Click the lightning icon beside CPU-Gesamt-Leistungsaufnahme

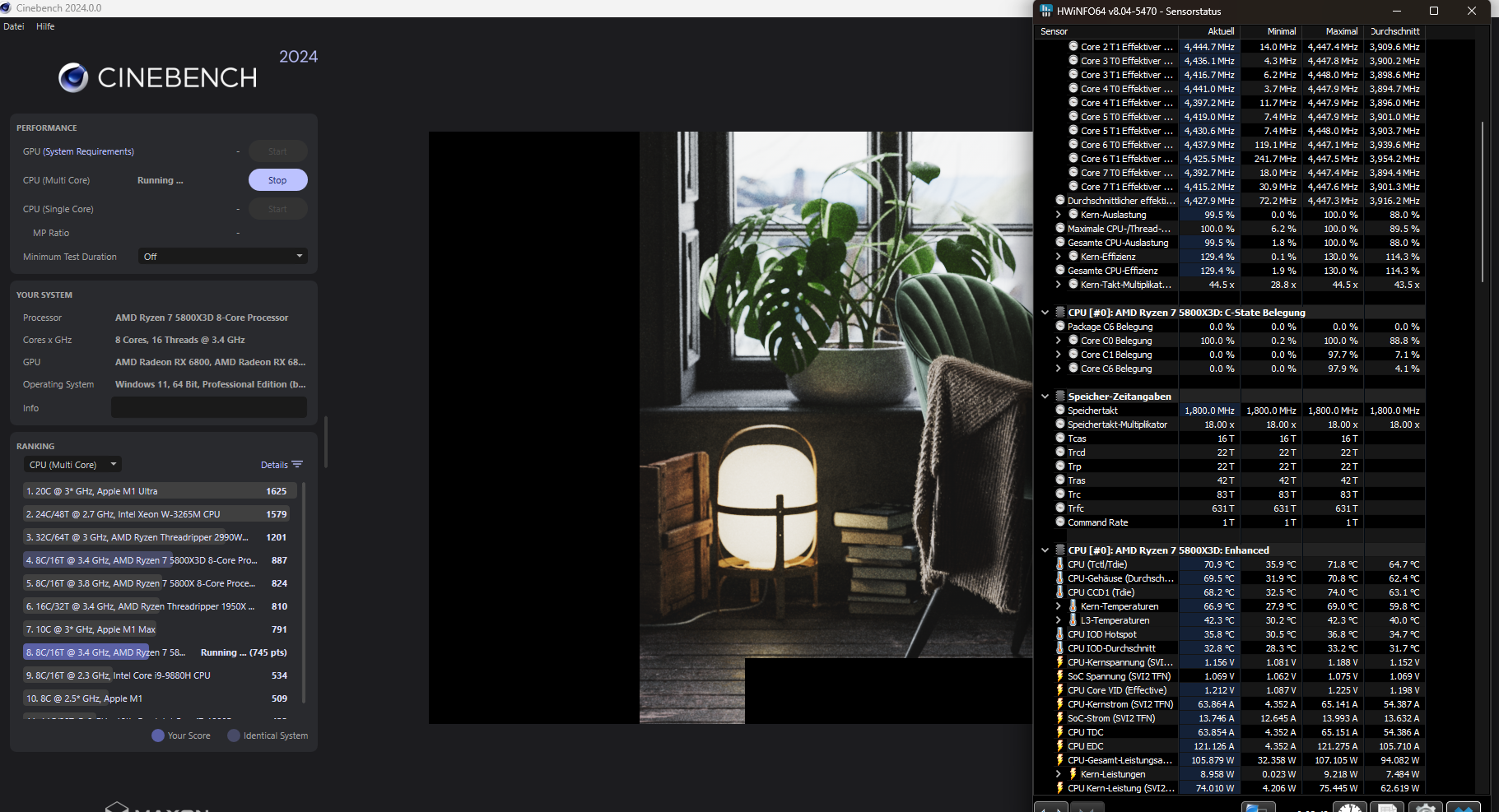pos(1059,760)
